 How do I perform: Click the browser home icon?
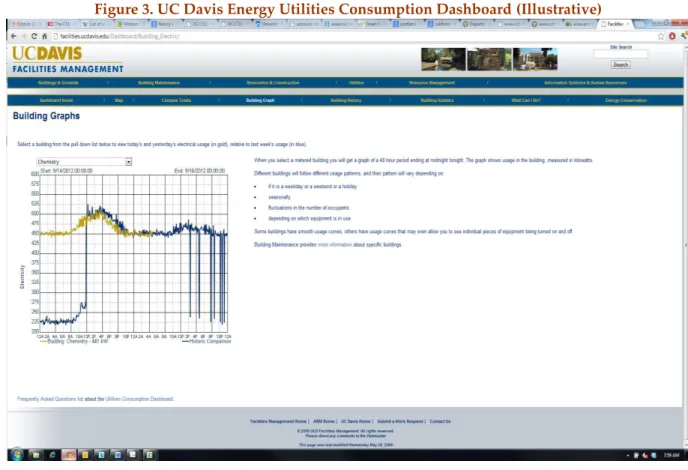(x=44, y=36)
